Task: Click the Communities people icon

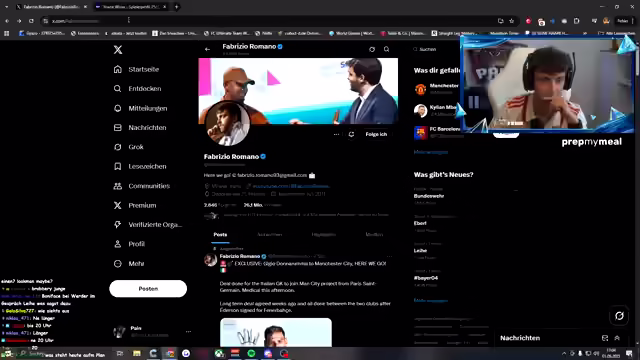Action: [118, 186]
